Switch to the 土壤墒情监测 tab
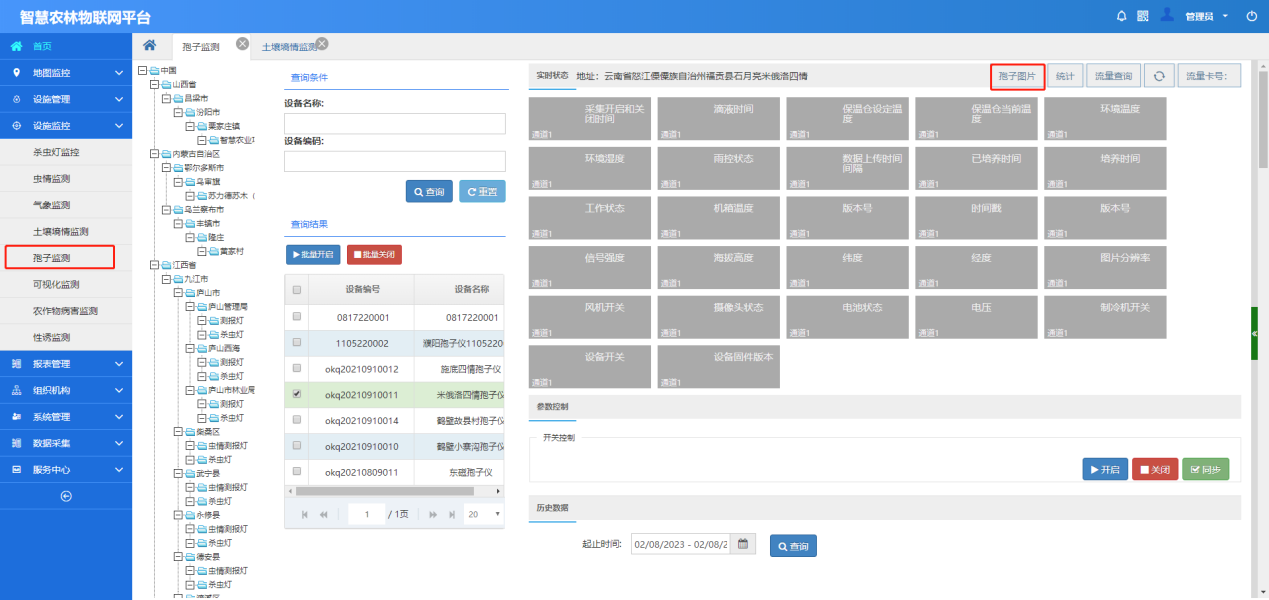 pyautogui.click(x=288, y=47)
